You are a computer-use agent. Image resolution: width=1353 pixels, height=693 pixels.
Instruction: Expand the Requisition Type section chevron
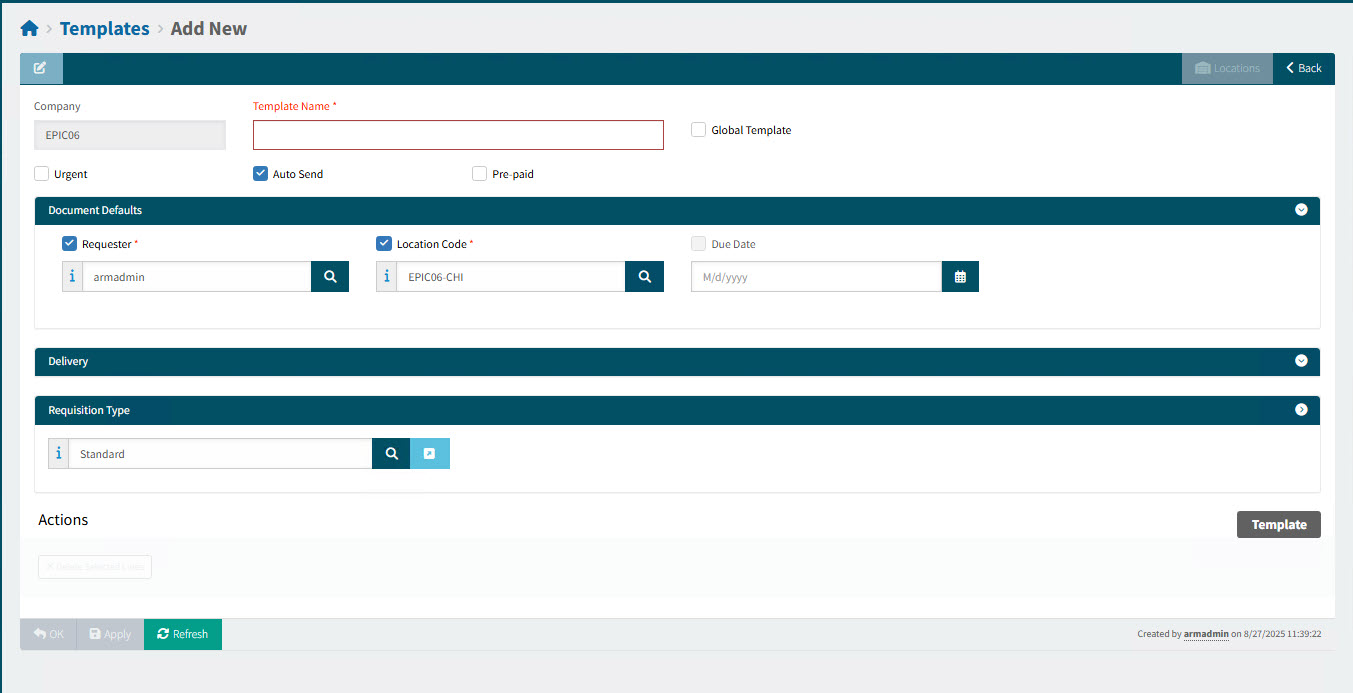(x=1301, y=409)
